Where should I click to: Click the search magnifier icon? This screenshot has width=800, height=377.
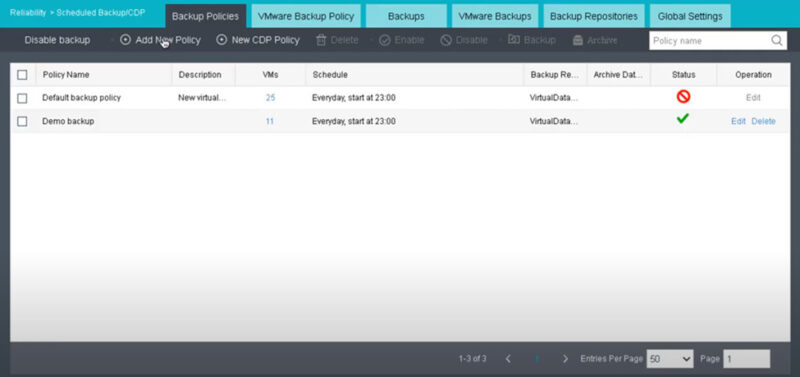click(x=777, y=41)
